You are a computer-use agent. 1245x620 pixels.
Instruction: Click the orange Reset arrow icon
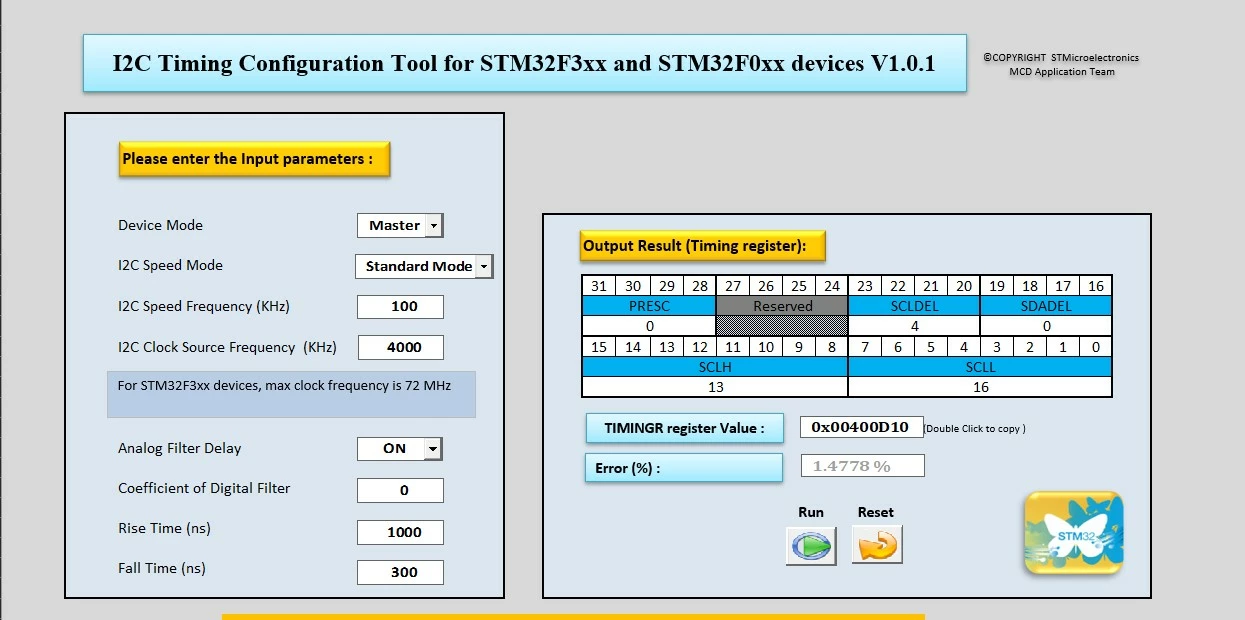pos(877,545)
